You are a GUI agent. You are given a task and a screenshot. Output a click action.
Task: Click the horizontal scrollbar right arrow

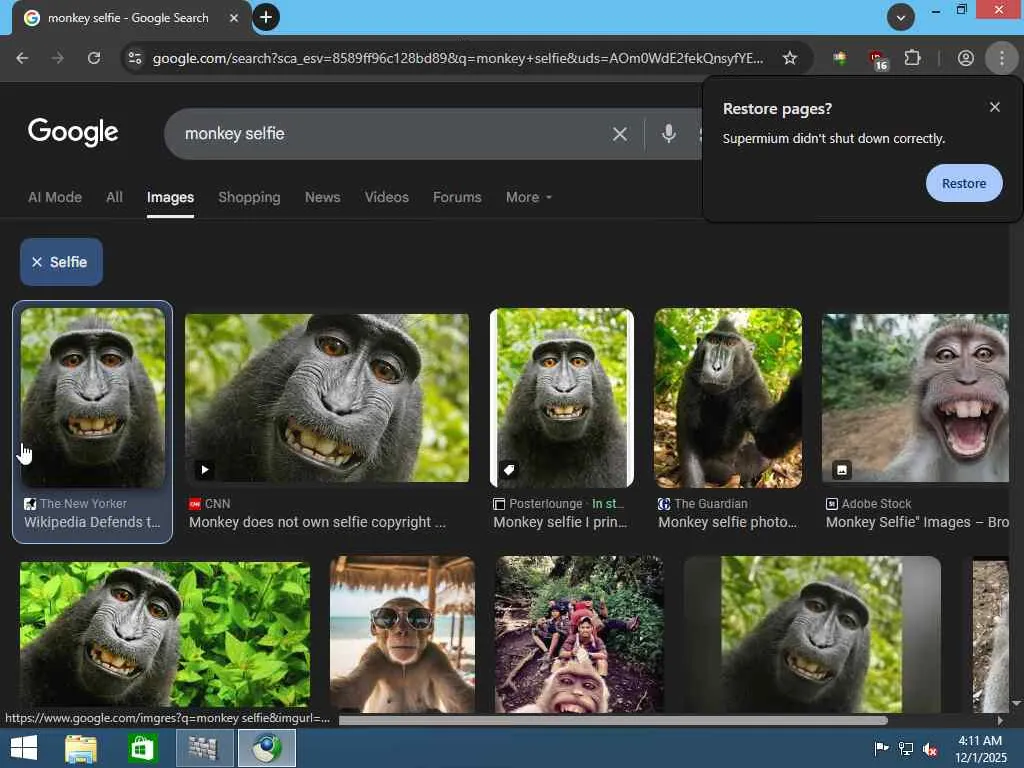1000,720
